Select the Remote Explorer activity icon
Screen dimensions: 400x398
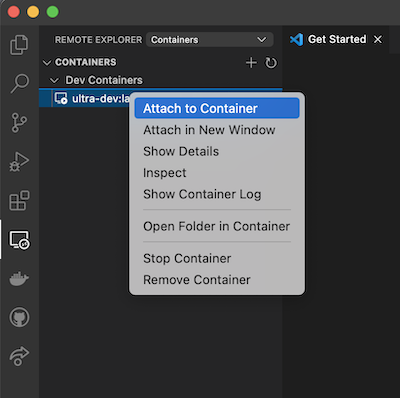pyautogui.click(x=19, y=240)
